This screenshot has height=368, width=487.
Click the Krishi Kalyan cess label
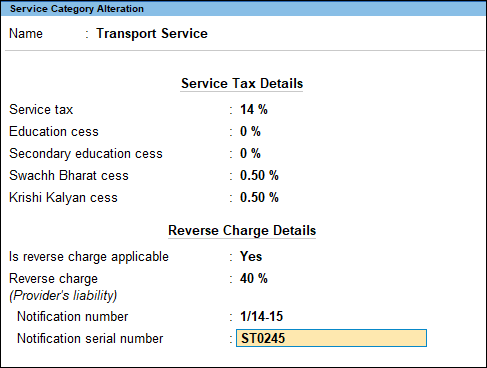tap(63, 198)
